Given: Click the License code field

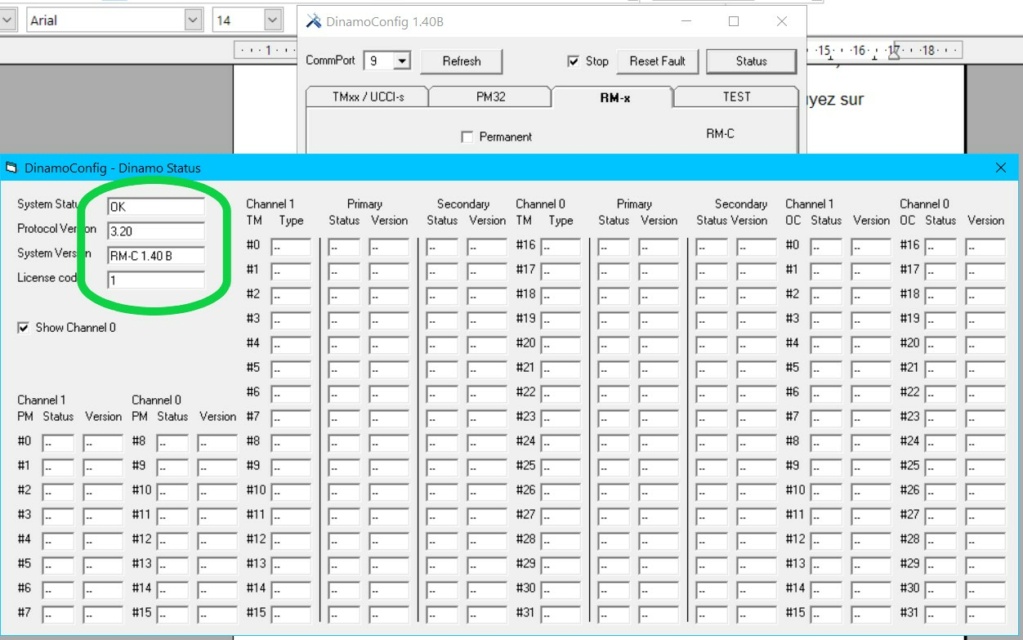Looking at the screenshot, I should point(156,280).
